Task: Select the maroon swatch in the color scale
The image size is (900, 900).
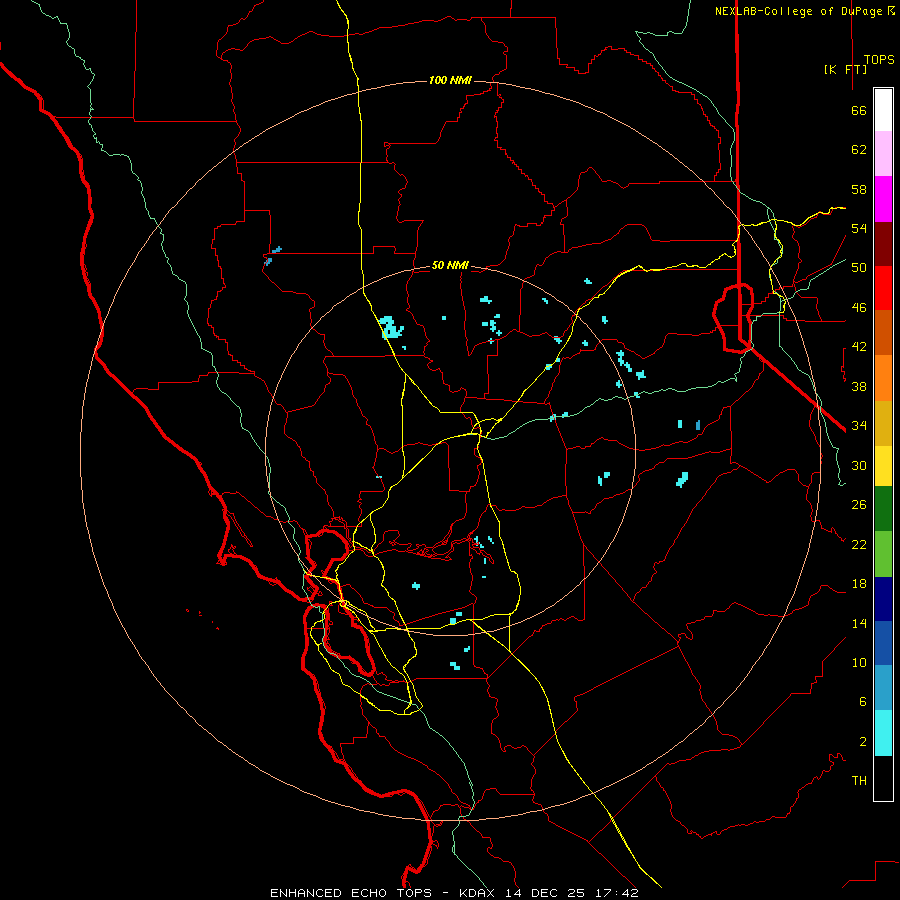Action: click(883, 244)
